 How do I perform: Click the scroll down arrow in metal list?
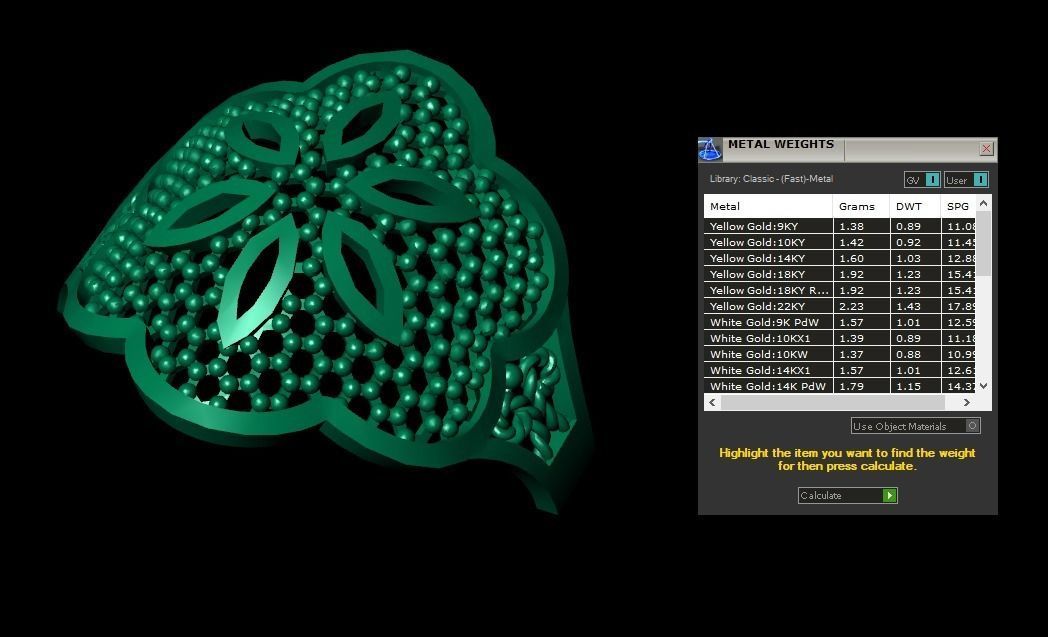tap(983, 386)
